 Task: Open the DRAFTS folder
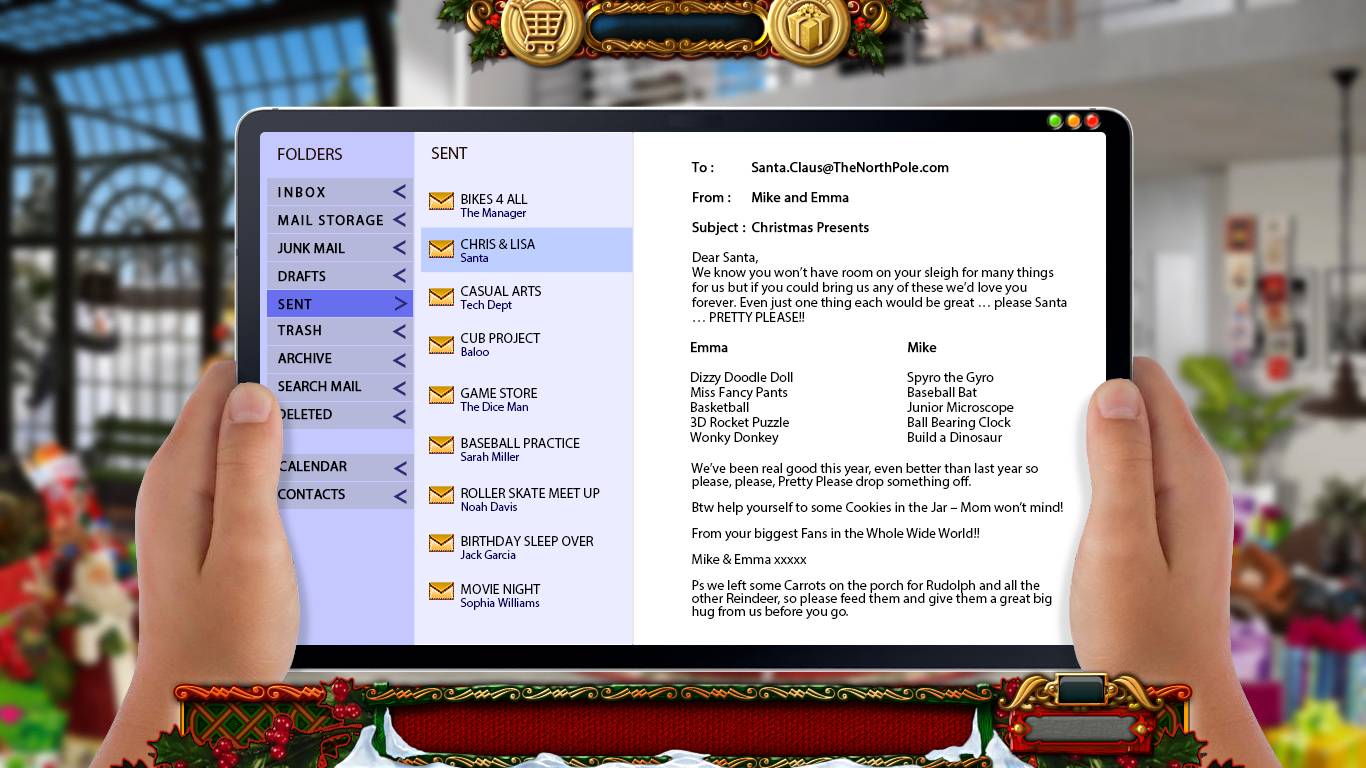pos(302,276)
